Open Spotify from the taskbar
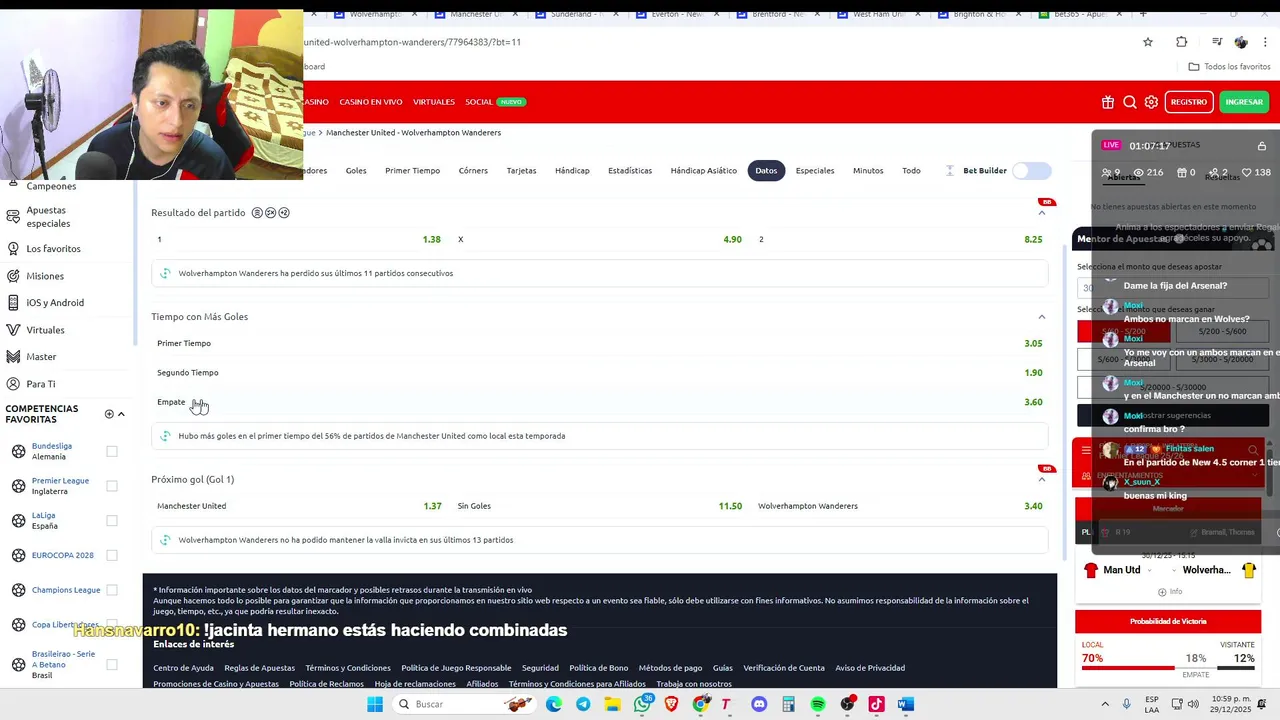Screen dimensions: 1280x720 (x=818, y=704)
